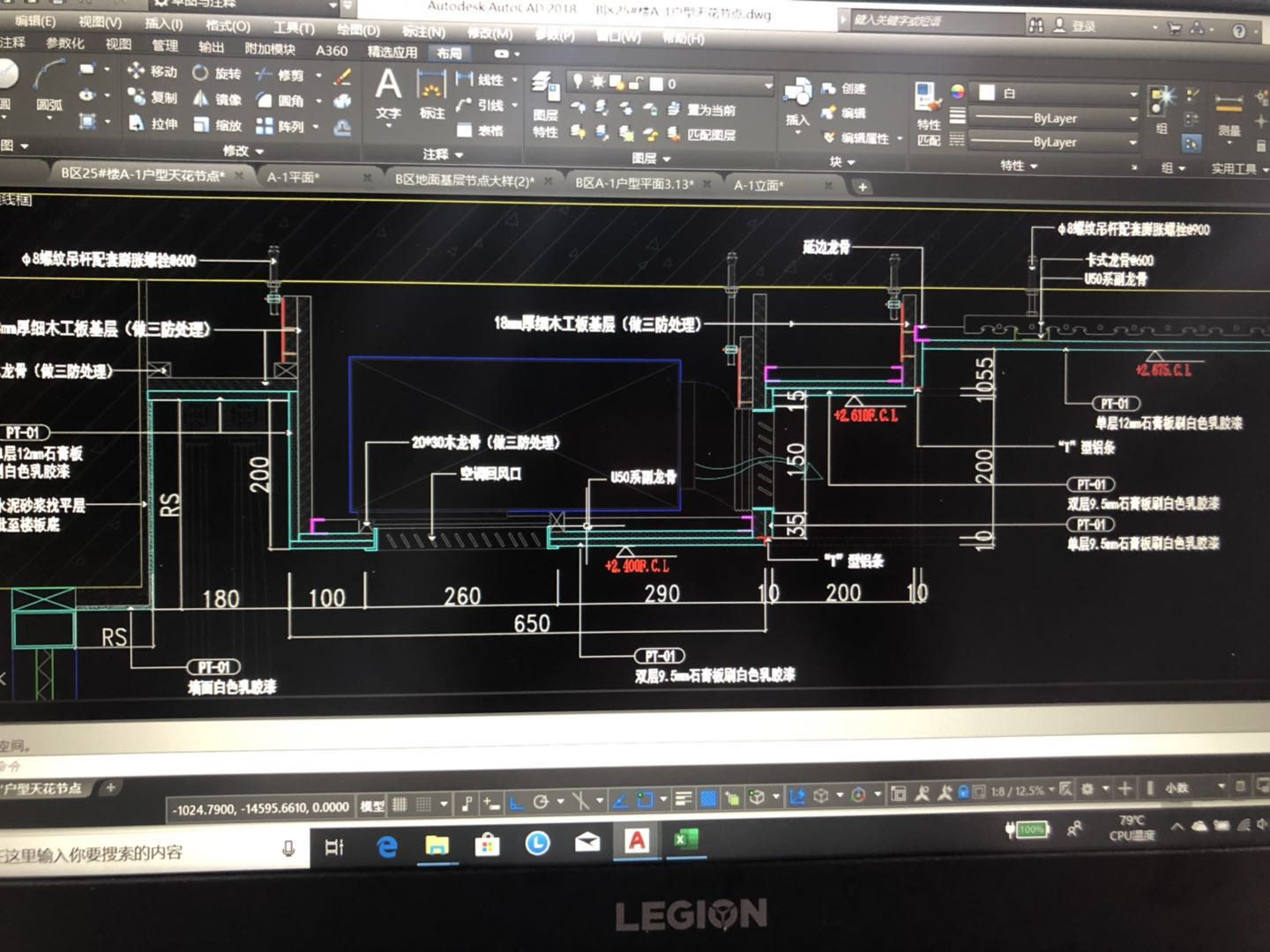Expand the 注释 panel

pyautogui.click(x=442, y=154)
